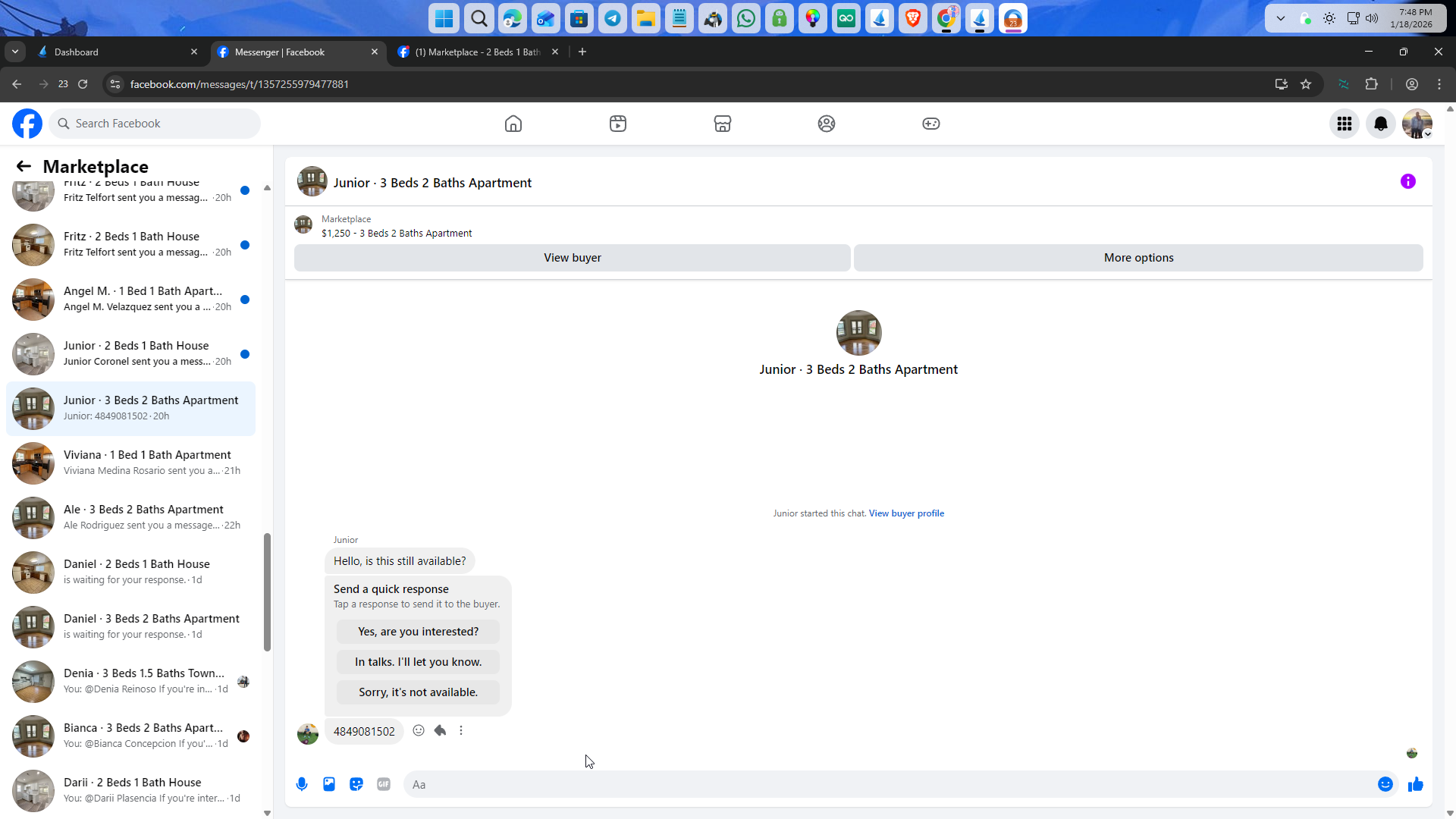
Task: Expand the browser tab search dropdown
Action: (x=15, y=52)
